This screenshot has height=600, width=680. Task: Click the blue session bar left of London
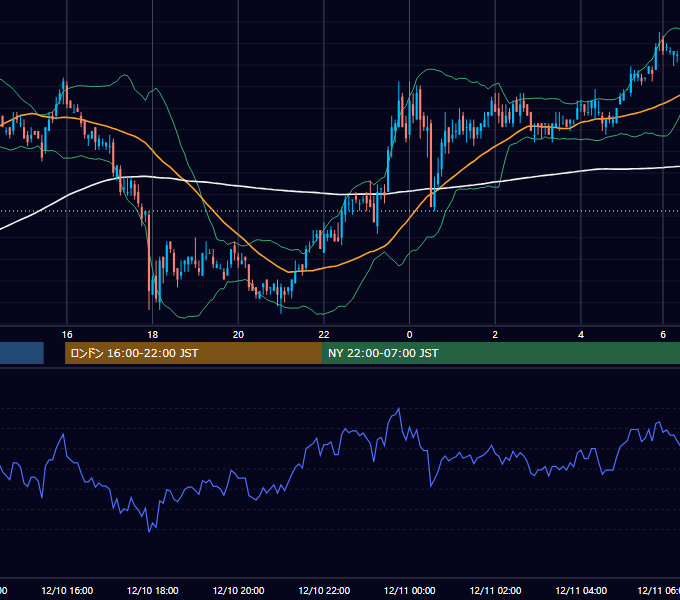pos(22,353)
